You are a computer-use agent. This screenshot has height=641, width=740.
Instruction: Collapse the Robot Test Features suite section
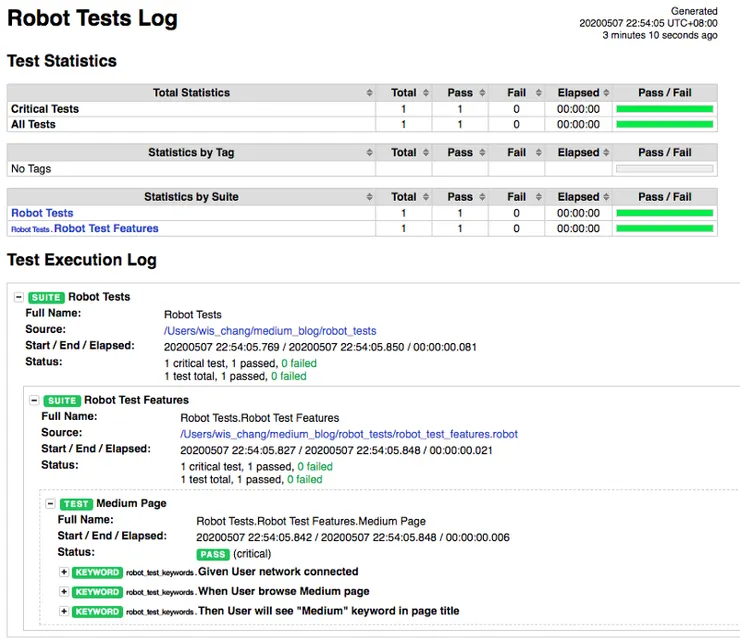(35, 400)
